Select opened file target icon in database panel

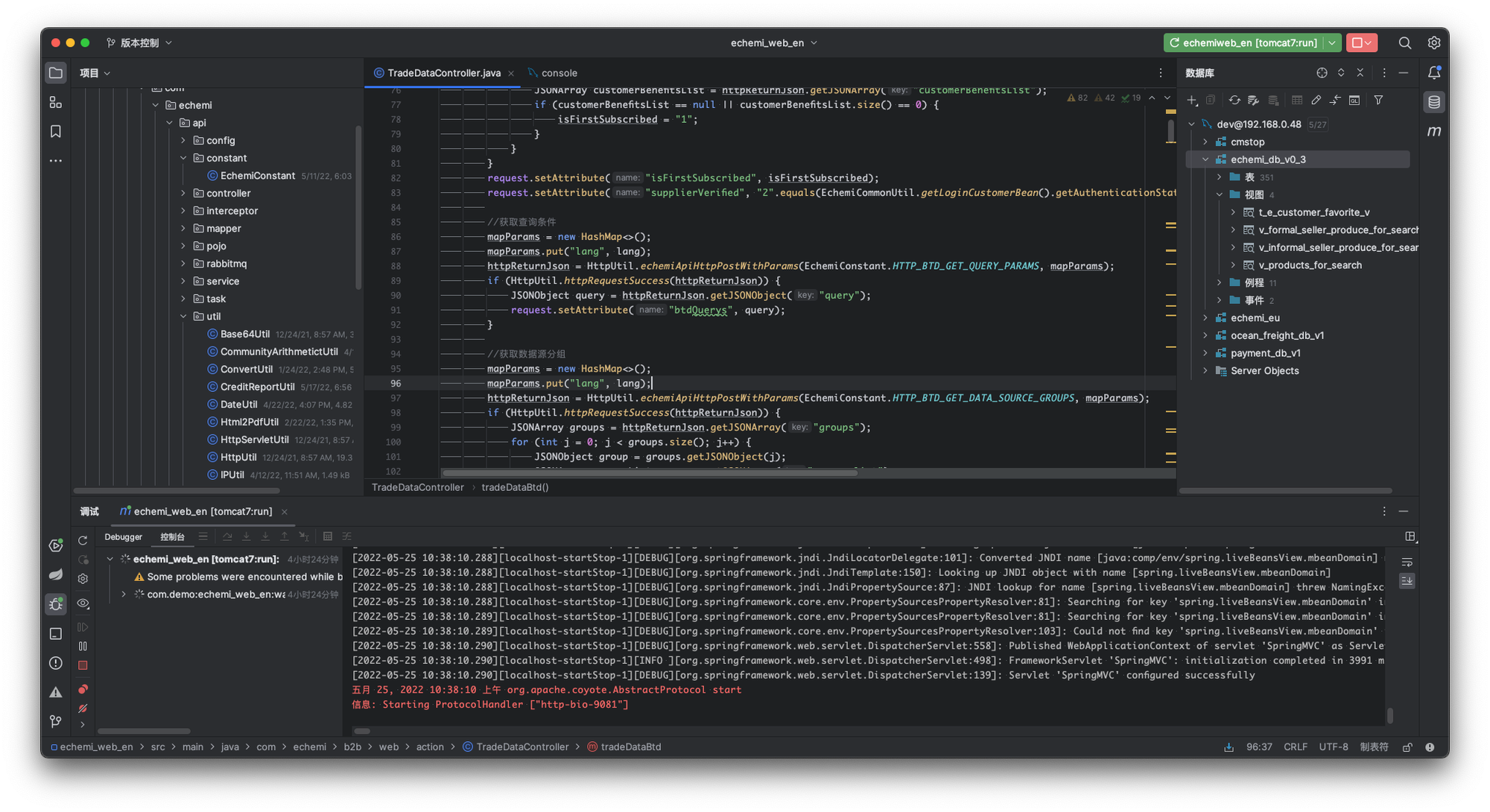[x=1322, y=73]
